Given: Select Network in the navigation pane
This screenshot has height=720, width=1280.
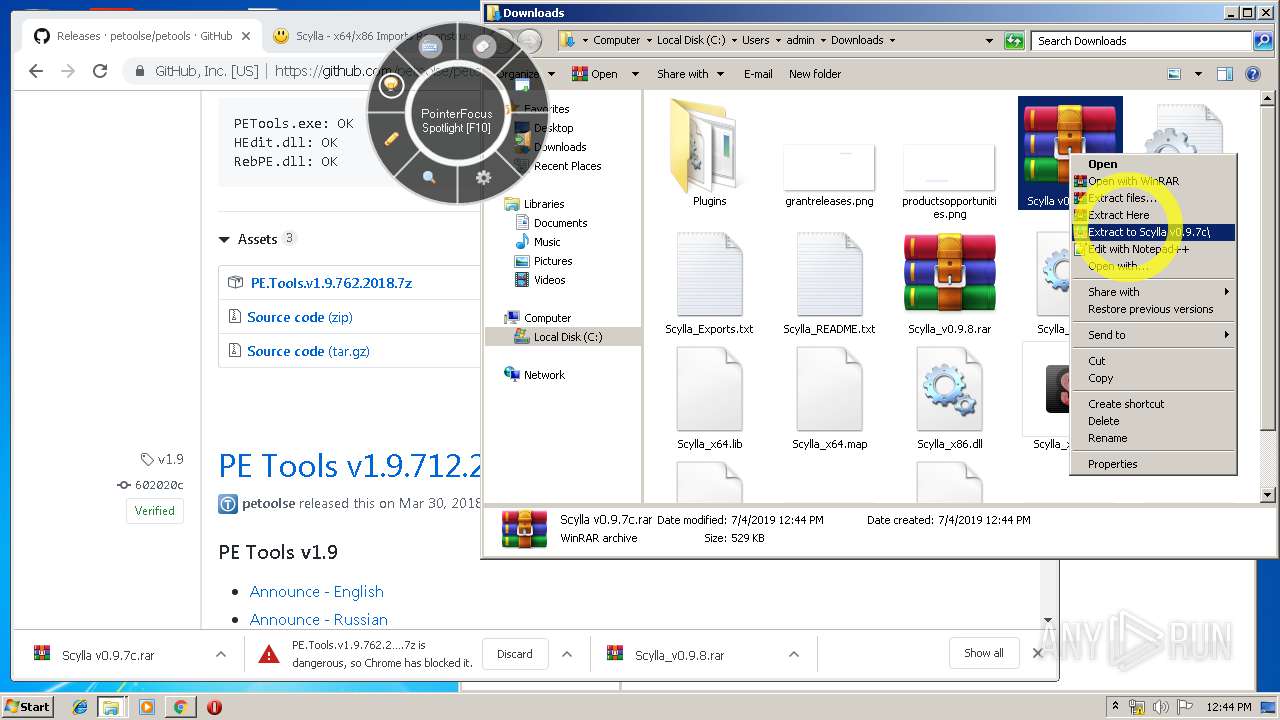Looking at the screenshot, I should (x=544, y=375).
